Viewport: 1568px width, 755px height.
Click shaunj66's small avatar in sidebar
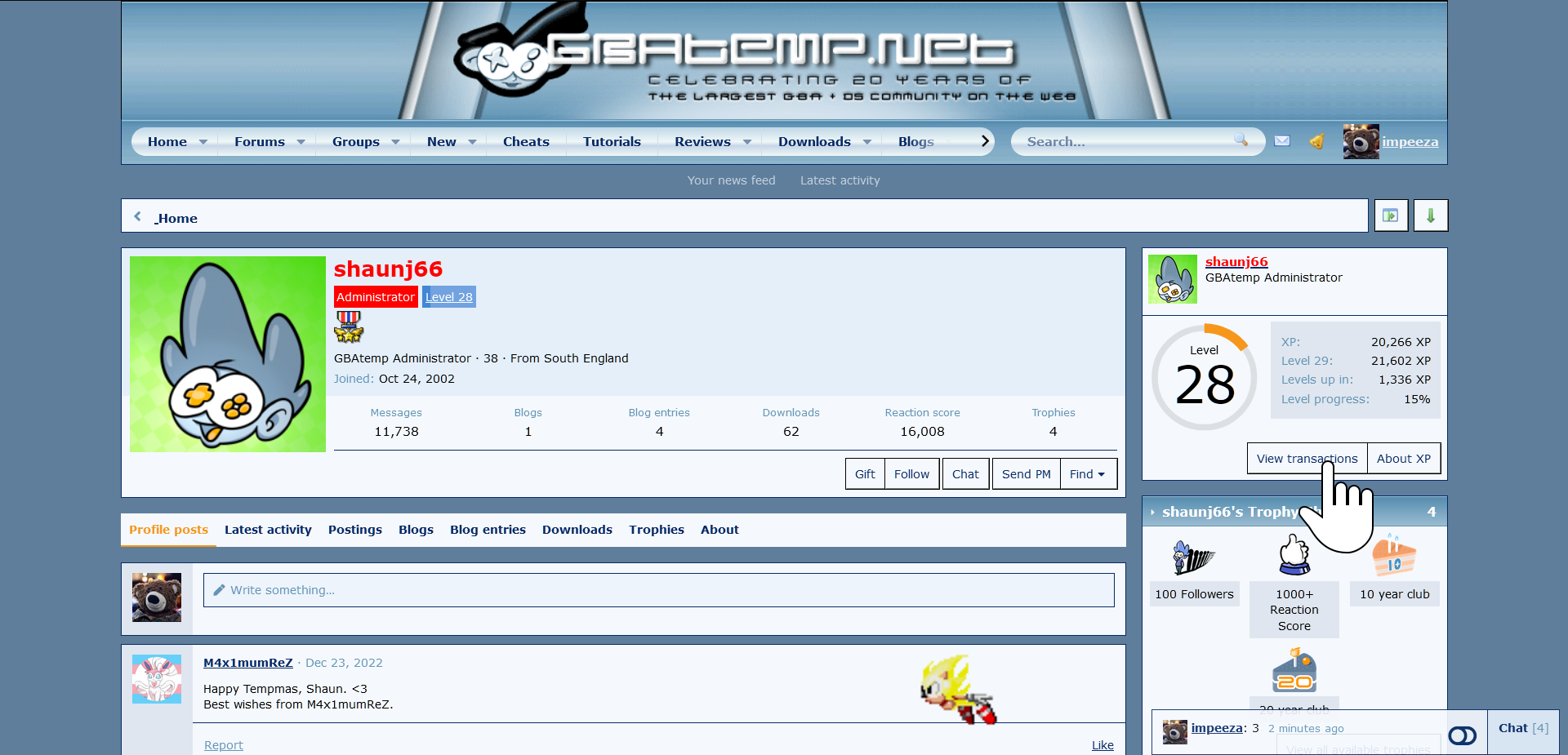coord(1173,279)
